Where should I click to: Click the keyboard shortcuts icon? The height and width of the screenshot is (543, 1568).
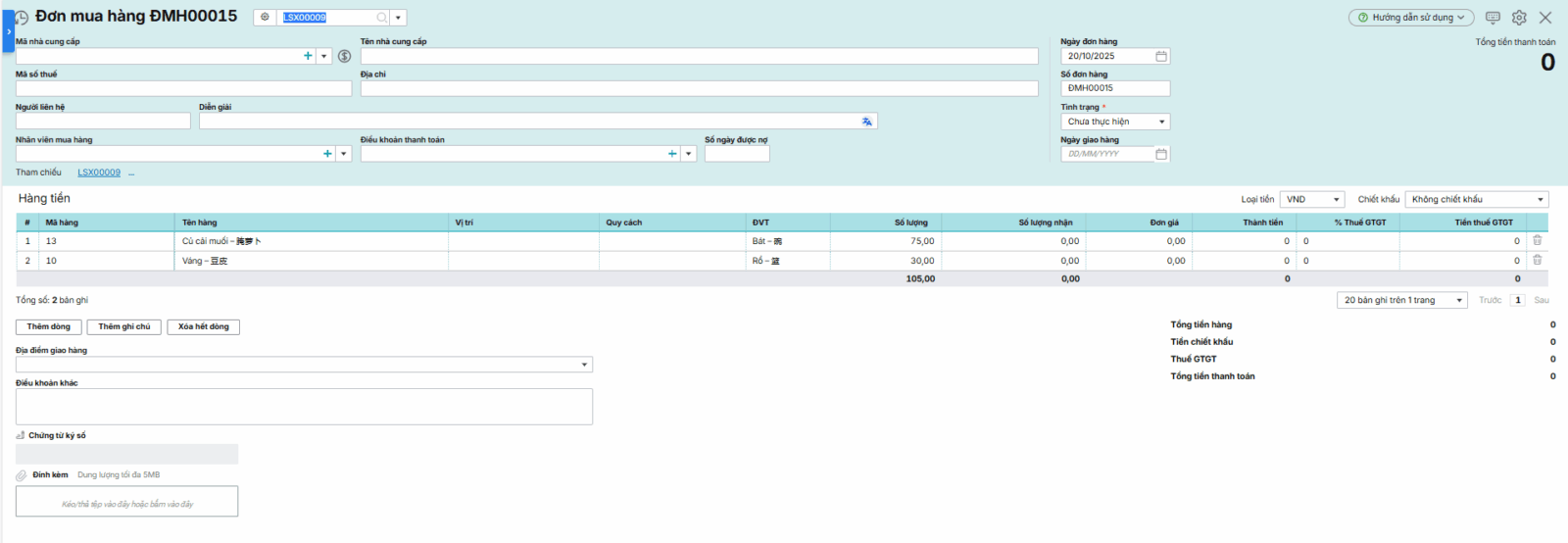tap(1493, 18)
